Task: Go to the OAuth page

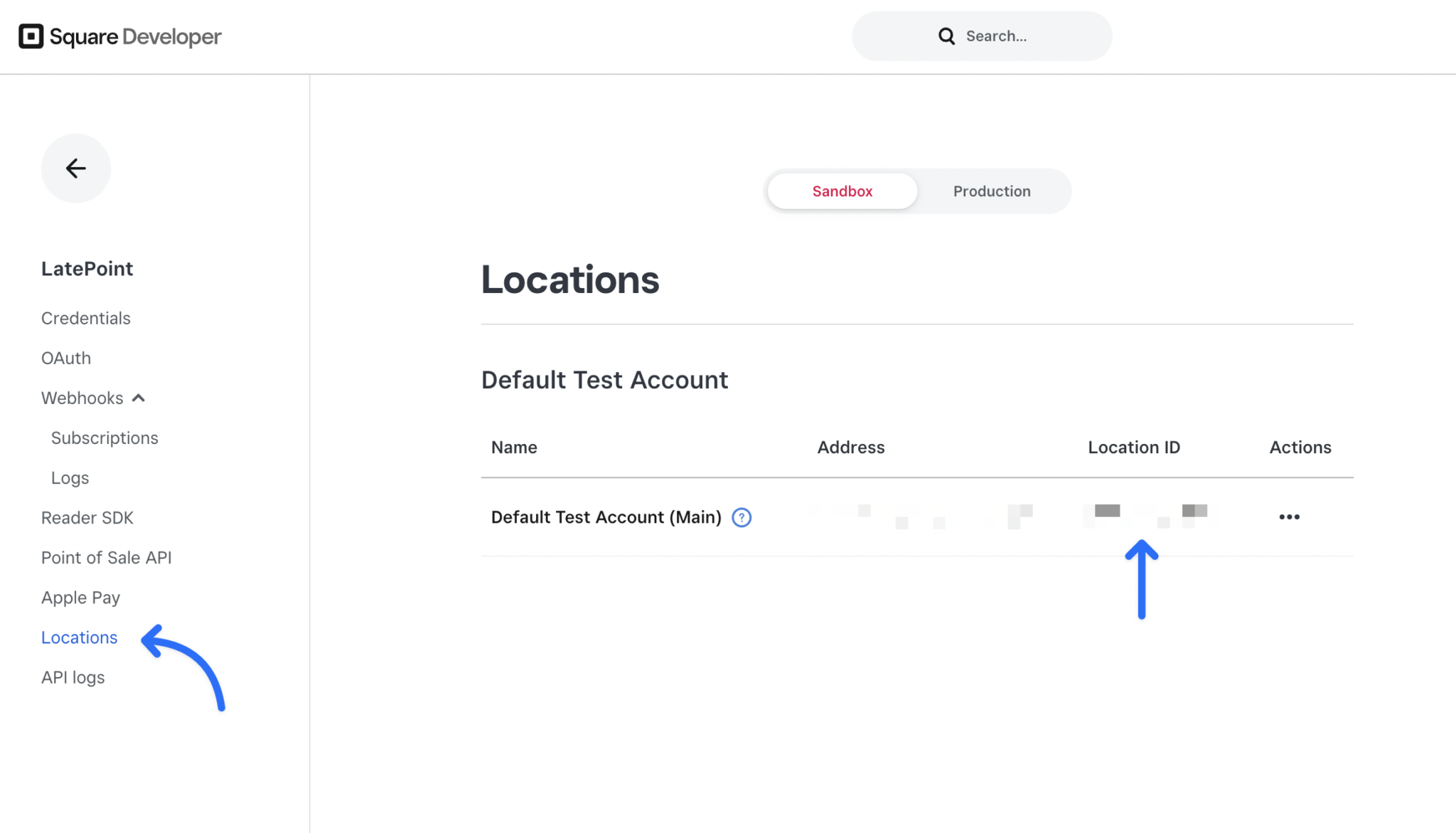Action: (66, 358)
